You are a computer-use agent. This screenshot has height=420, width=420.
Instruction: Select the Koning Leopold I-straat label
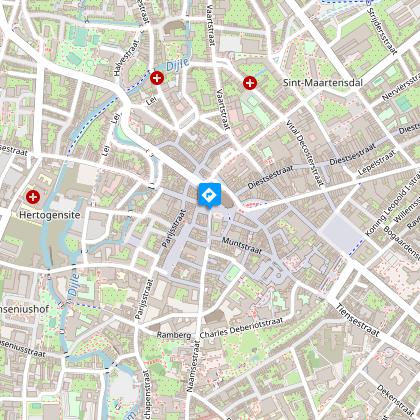pyautogui.click(x=392, y=205)
